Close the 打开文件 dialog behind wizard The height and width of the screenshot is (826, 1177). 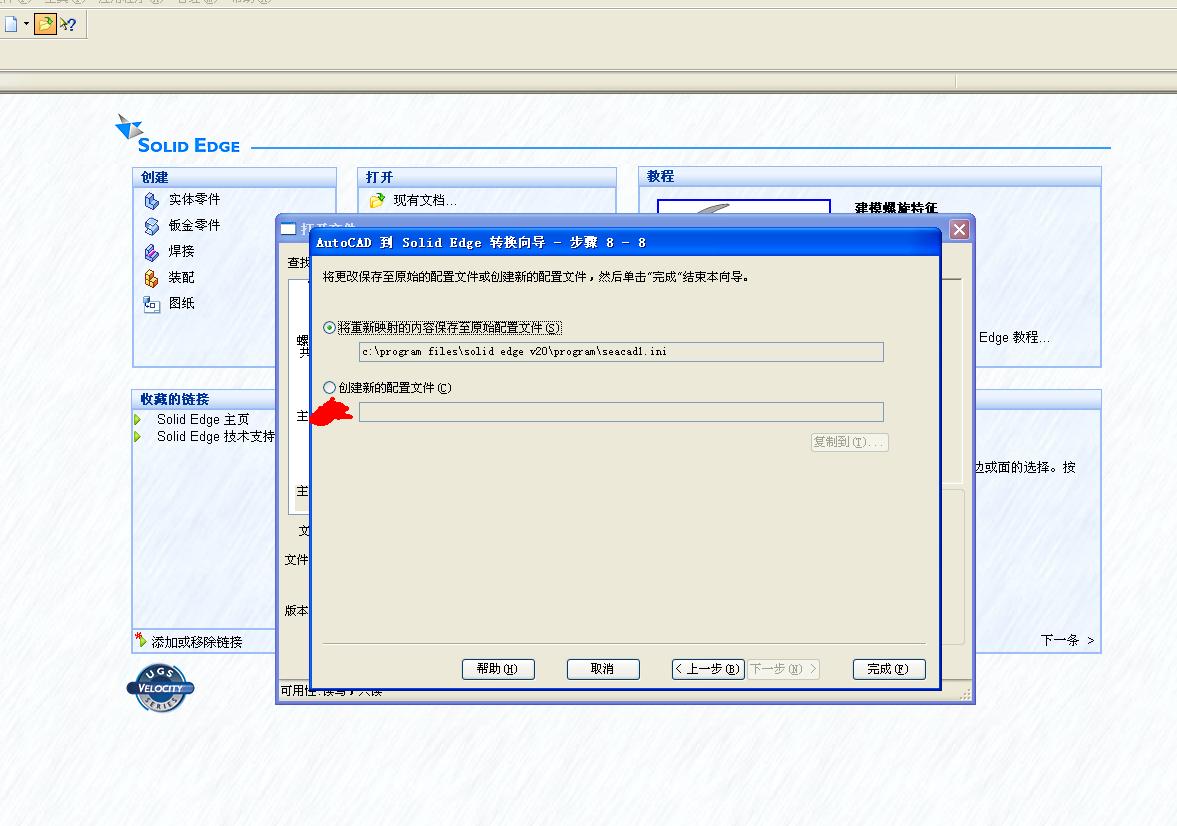click(959, 229)
